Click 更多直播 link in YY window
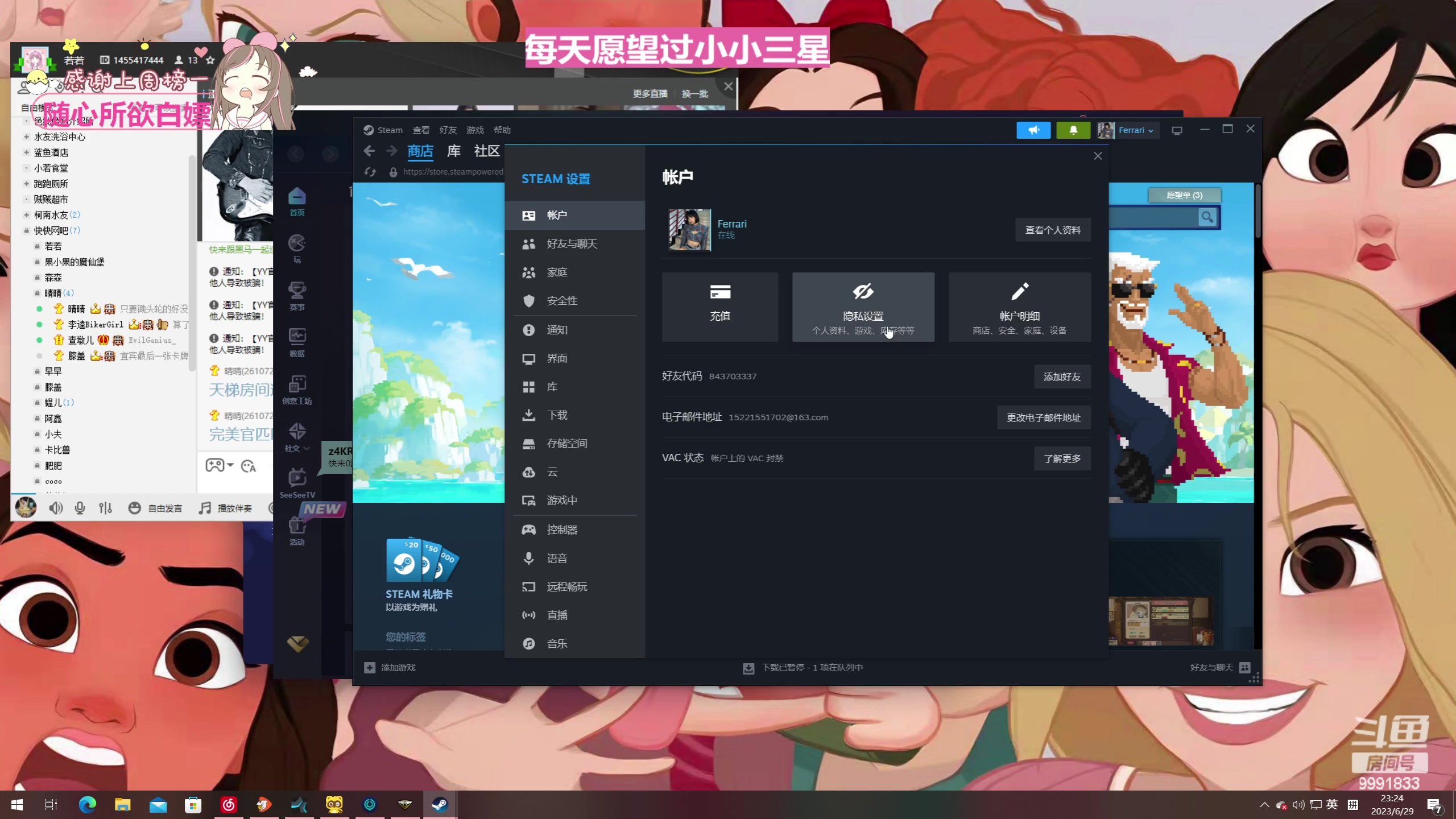1456x819 pixels. (x=650, y=94)
